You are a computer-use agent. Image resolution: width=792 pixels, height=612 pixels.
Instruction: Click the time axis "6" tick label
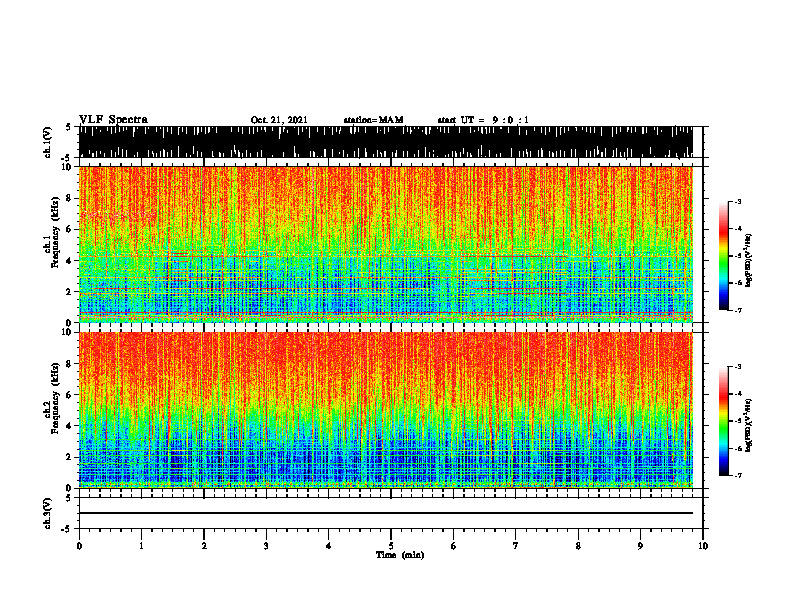[x=454, y=546]
